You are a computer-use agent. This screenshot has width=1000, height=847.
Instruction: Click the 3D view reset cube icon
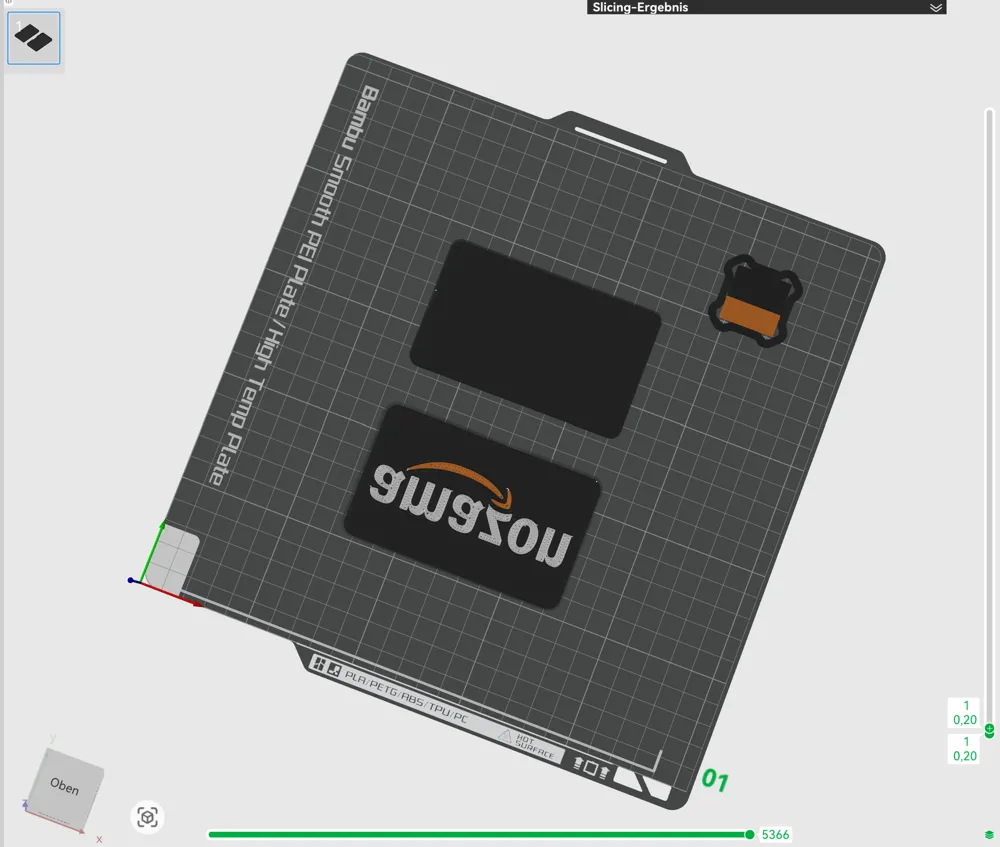[x=147, y=817]
